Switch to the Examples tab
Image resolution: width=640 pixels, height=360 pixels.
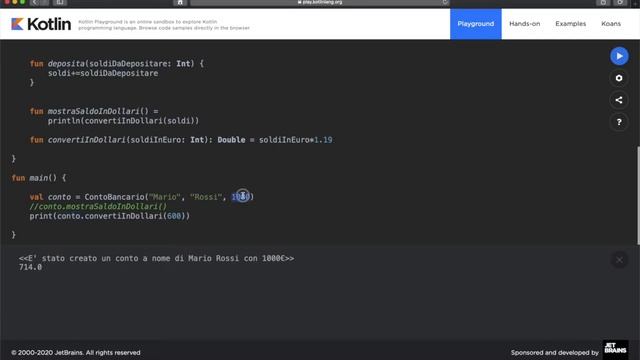(x=570, y=24)
